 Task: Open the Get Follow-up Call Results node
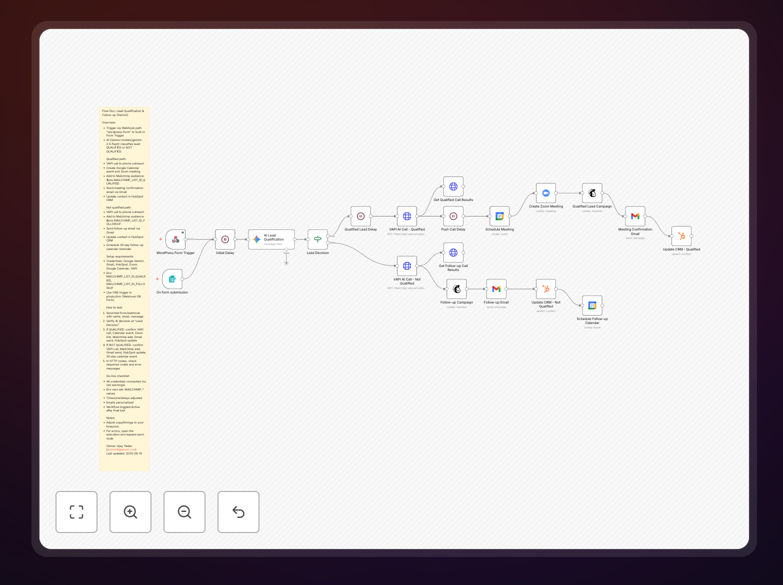[x=453, y=252]
